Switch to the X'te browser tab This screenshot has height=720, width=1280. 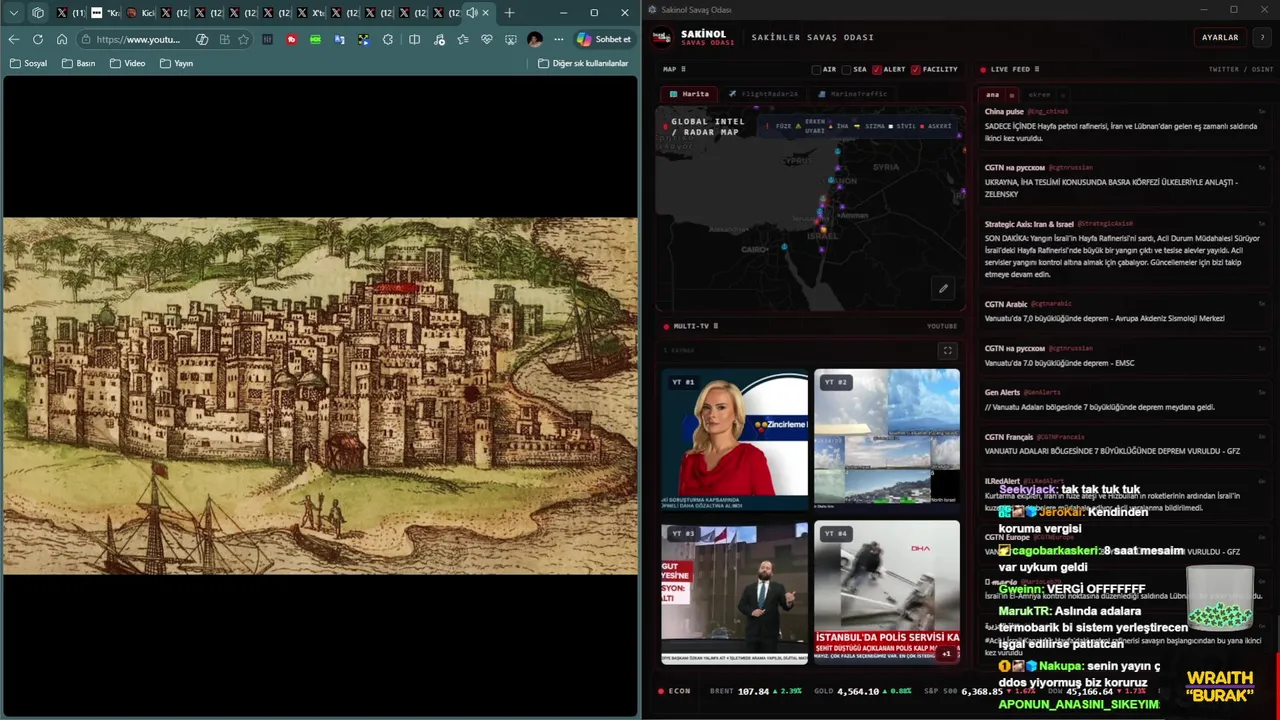311,13
